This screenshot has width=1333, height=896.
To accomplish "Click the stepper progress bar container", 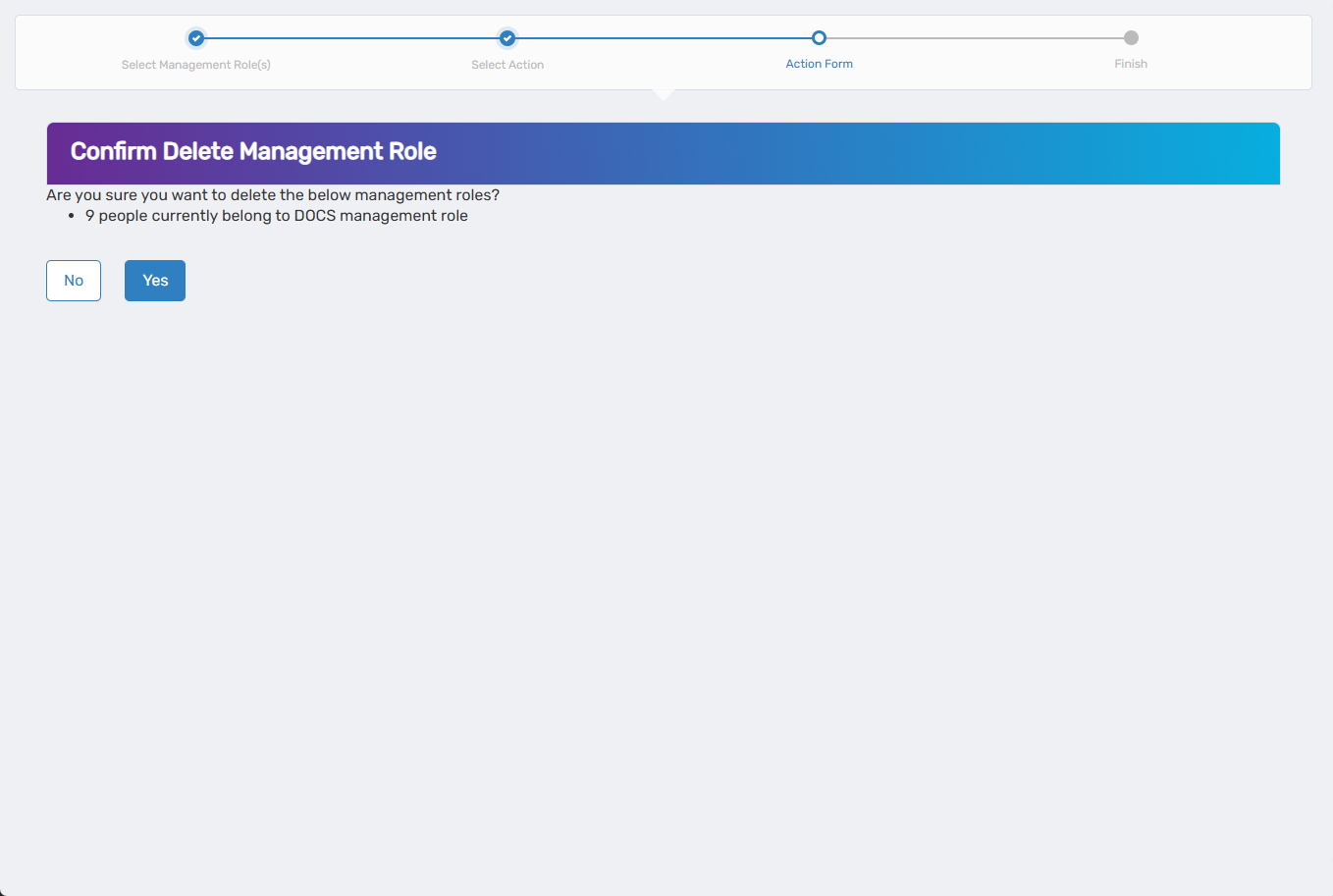I will (664, 49).
